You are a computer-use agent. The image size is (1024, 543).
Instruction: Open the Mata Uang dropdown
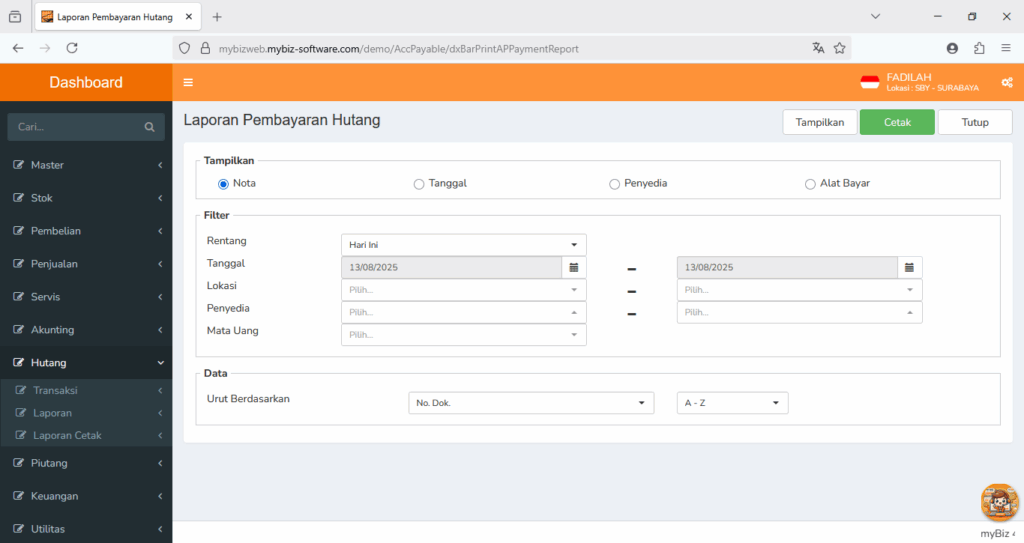click(464, 335)
